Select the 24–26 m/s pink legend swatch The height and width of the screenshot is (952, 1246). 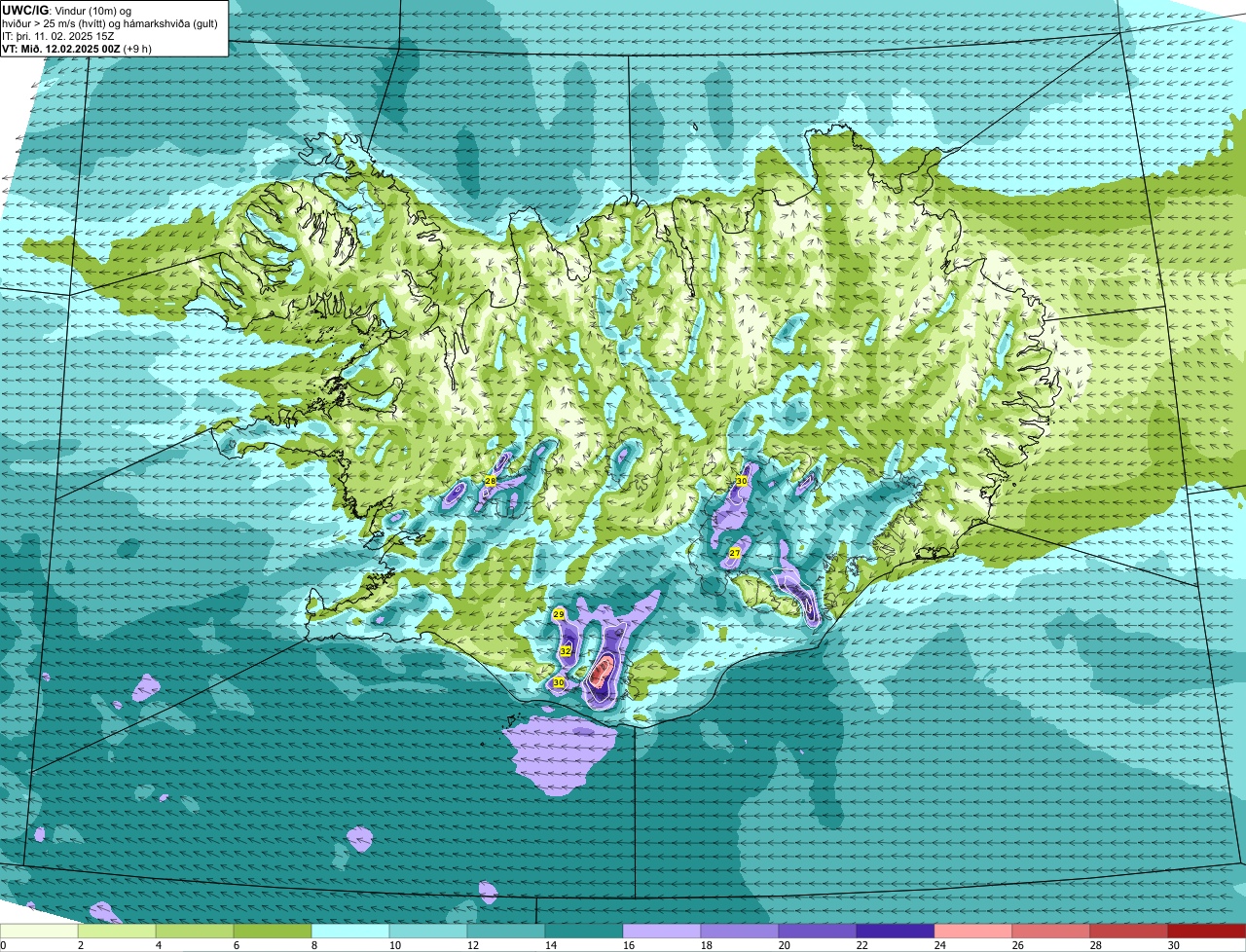pos(973,932)
